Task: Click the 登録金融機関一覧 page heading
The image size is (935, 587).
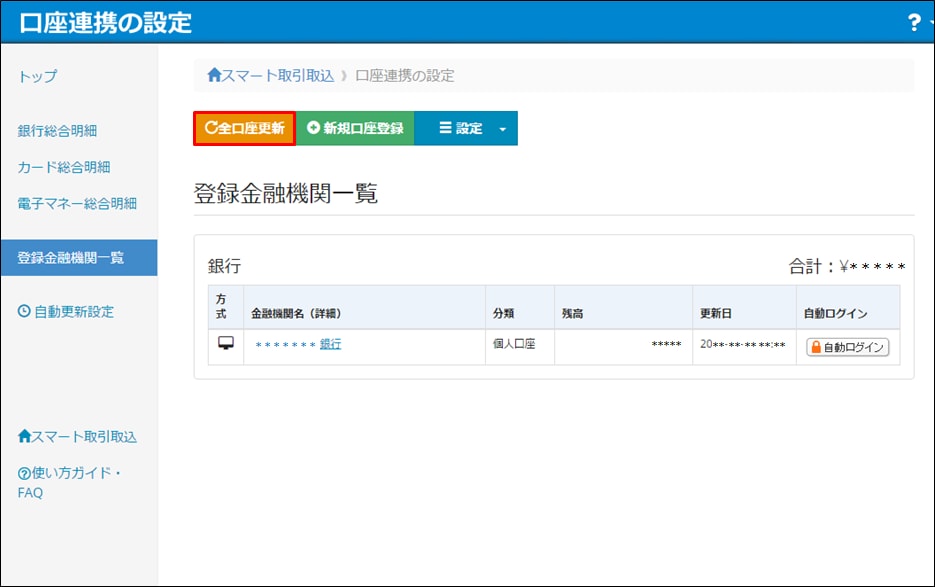Action: [x=286, y=193]
